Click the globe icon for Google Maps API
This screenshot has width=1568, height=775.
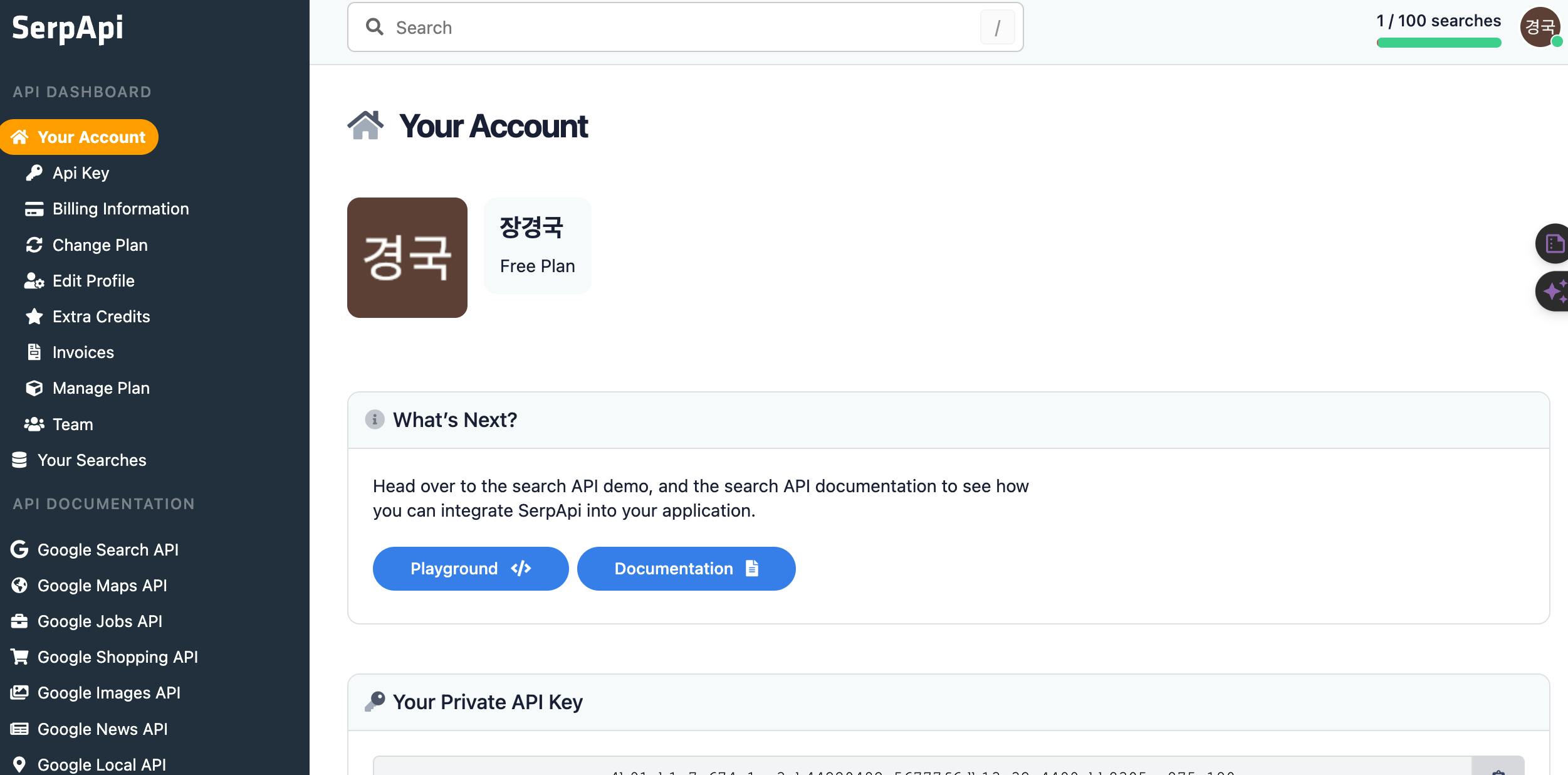click(19, 586)
